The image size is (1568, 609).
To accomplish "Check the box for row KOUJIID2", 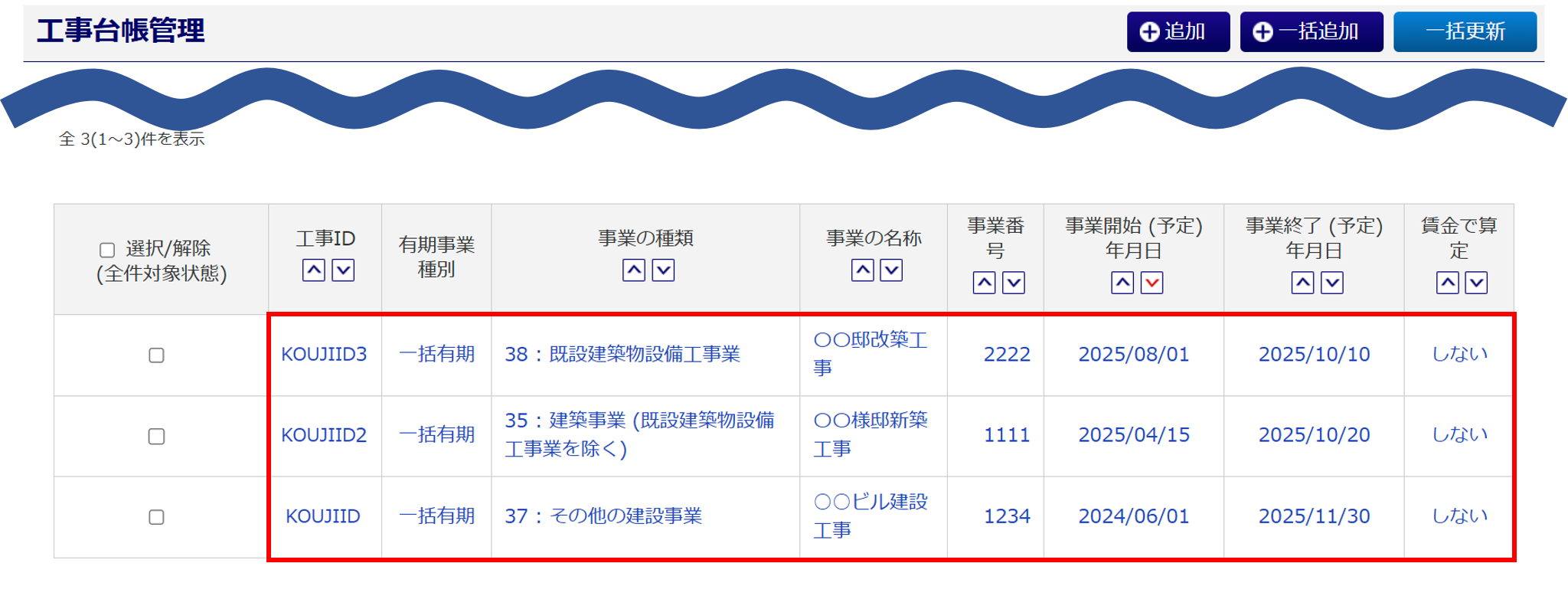I will pyautogui.click(x=156, y=437).
